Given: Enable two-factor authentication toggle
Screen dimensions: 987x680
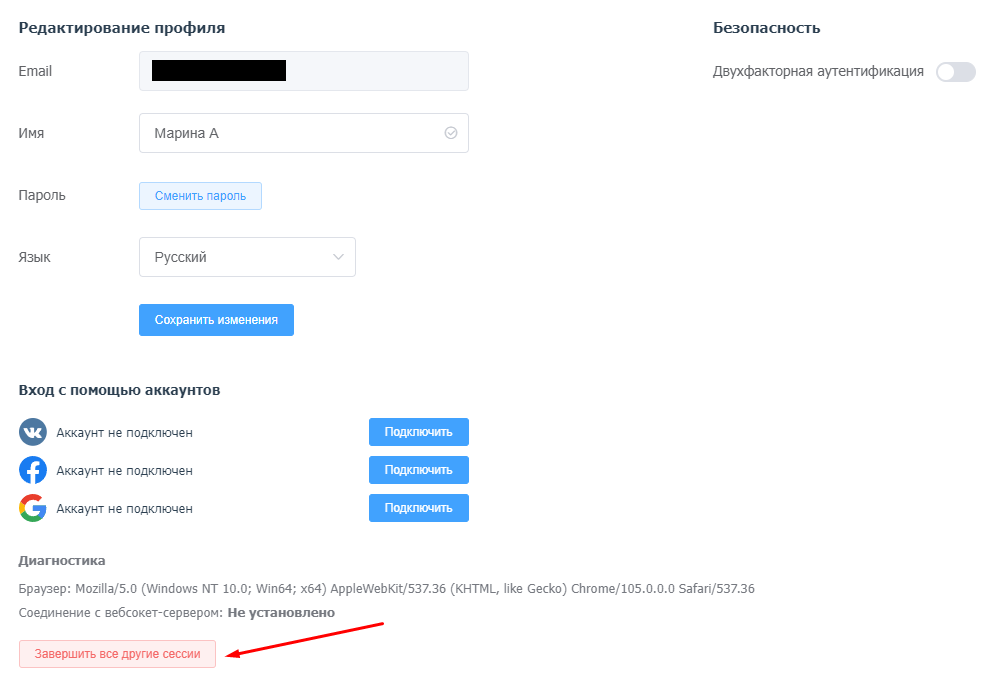Looking at the screenshot, I should point(956,72).
